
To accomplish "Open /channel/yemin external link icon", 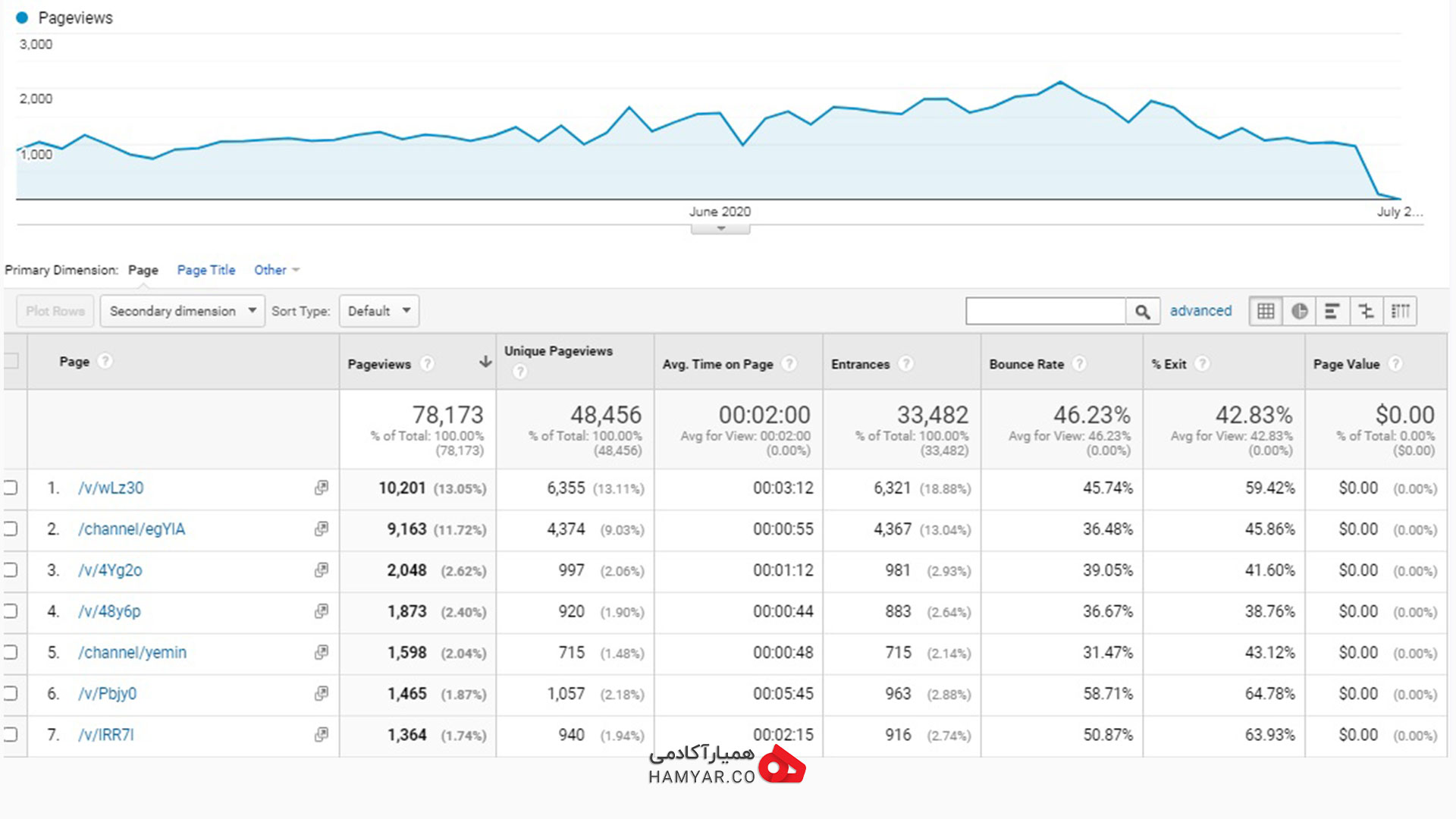I will tap(322, 652).
